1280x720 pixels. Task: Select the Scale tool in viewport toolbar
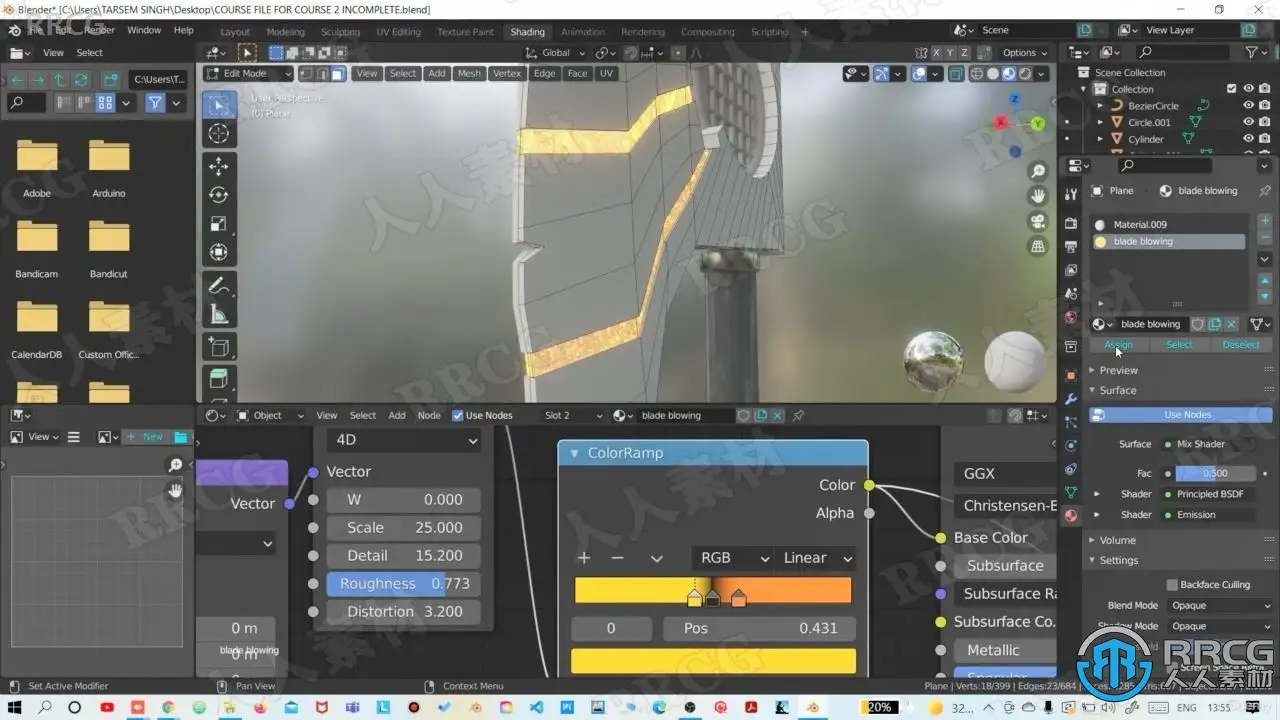tap(219, 224)
